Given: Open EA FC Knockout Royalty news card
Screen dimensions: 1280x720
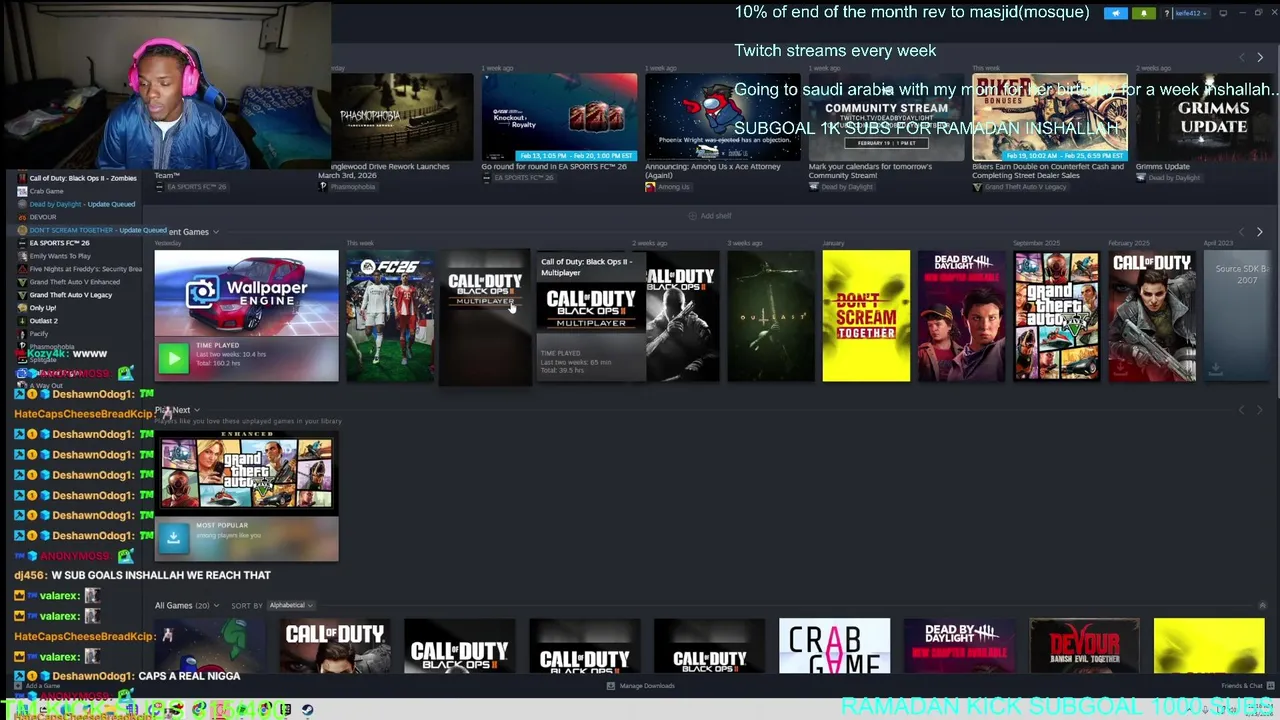Looking at the screenshot, I should pos(559,116).
